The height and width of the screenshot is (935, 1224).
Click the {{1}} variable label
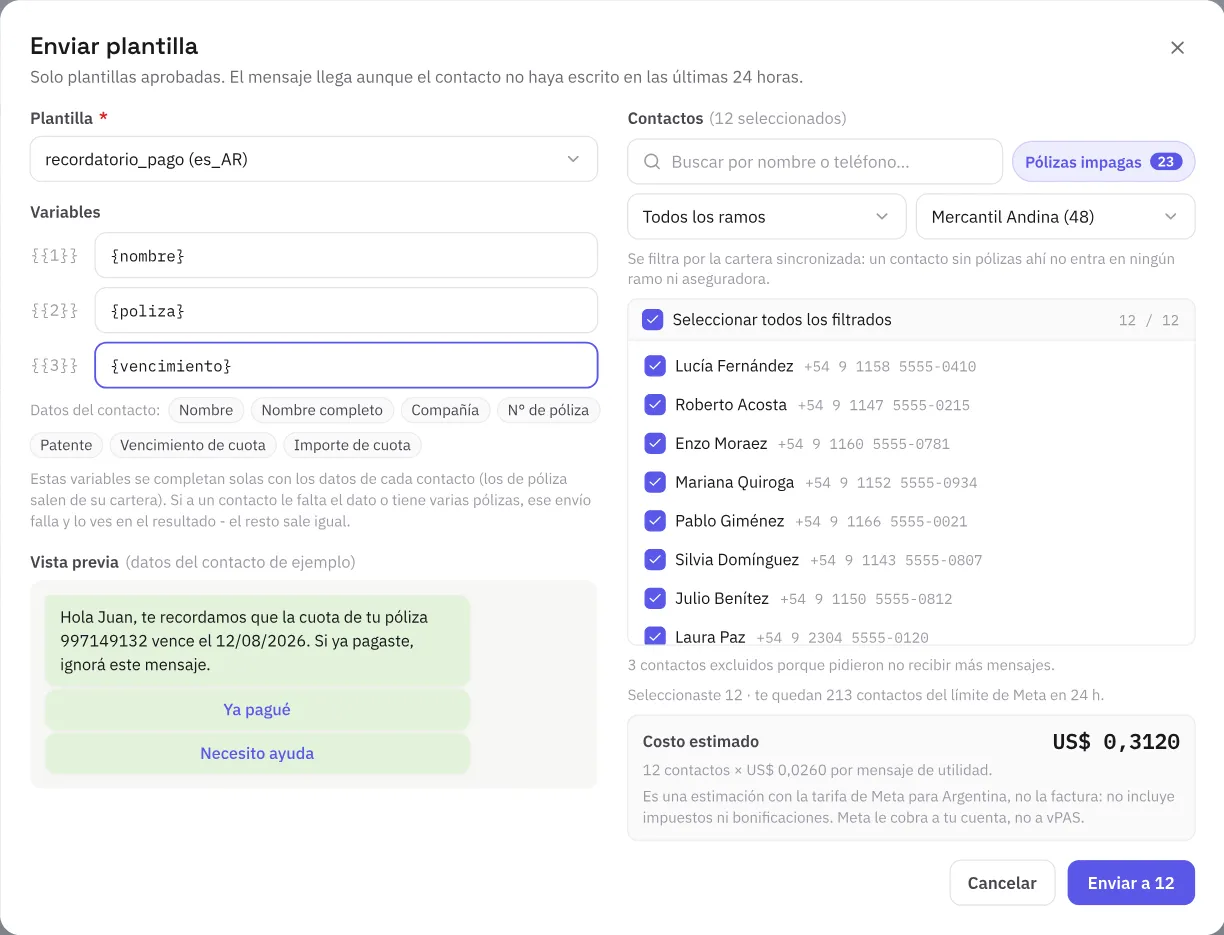point(54,256)
